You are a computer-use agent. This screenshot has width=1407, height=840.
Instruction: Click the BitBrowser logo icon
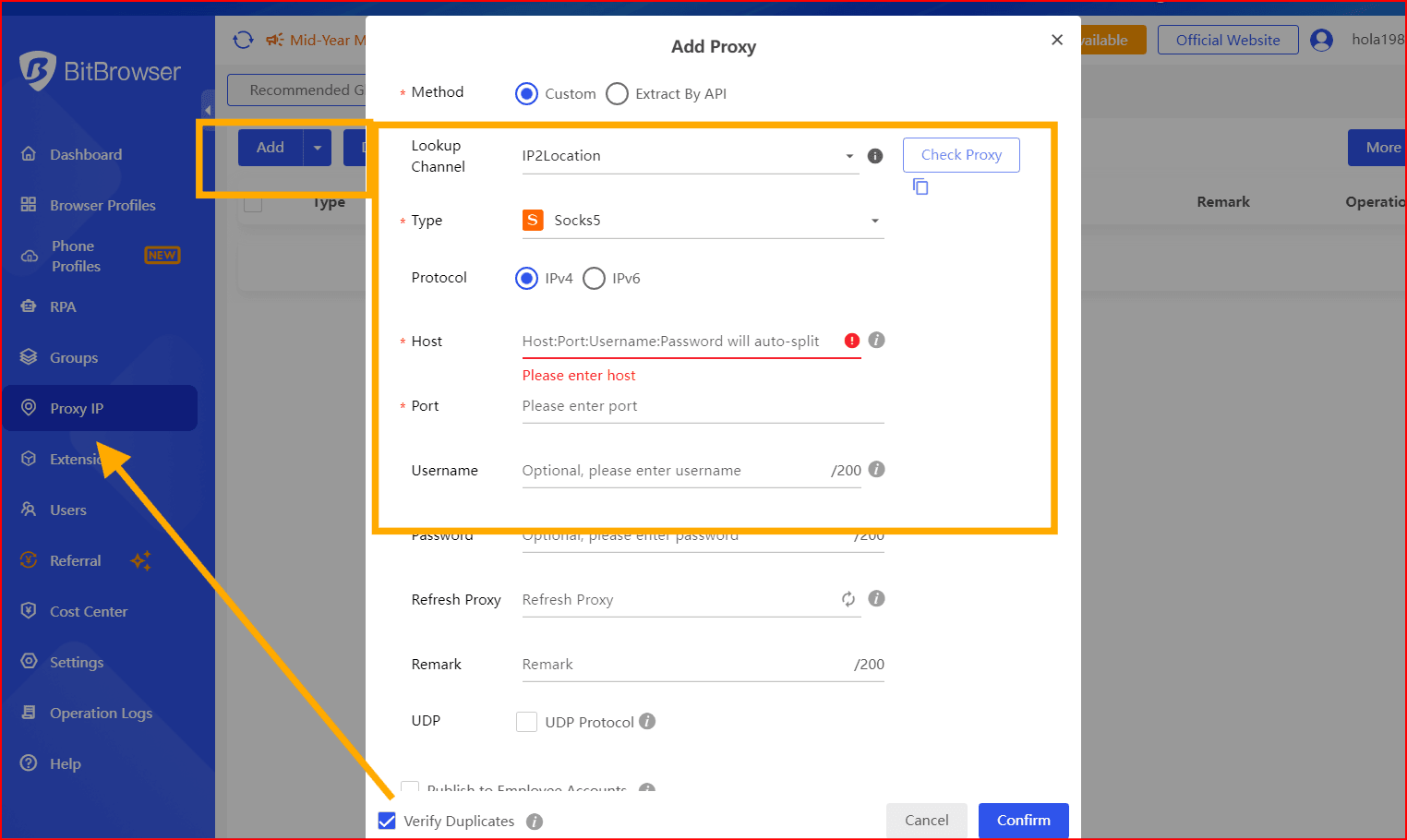pos(38,70)
